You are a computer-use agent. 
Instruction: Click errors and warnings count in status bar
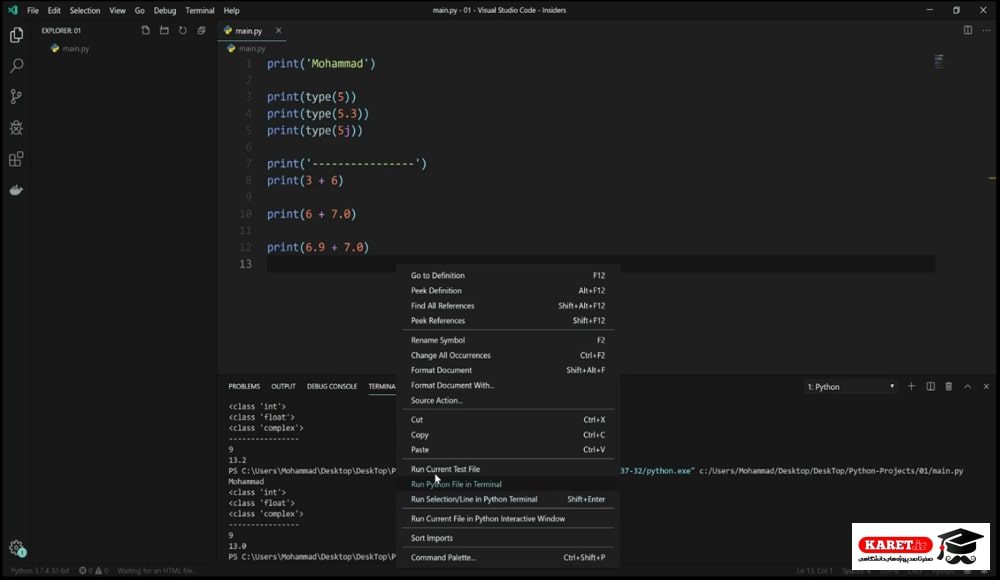93,570
